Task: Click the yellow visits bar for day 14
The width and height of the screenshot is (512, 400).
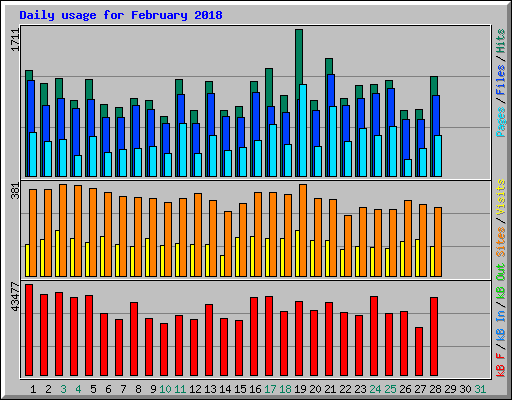Action: pyautogui.click(x=222, y=266)
